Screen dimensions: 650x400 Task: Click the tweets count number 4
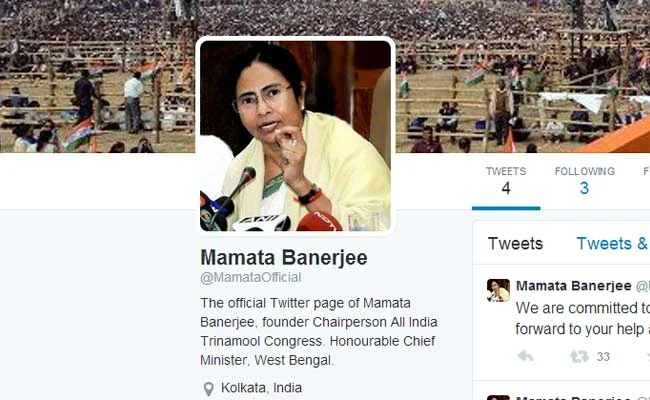pyautogui.click(x=506, y=189)
